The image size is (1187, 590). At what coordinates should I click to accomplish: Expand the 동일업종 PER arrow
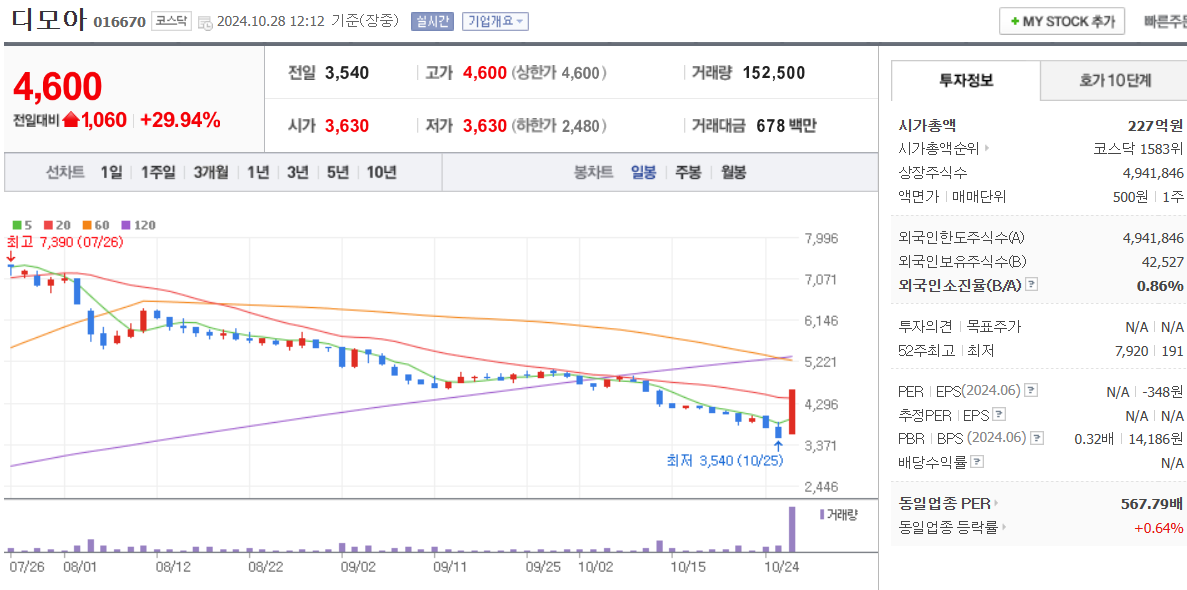(995, 504)
